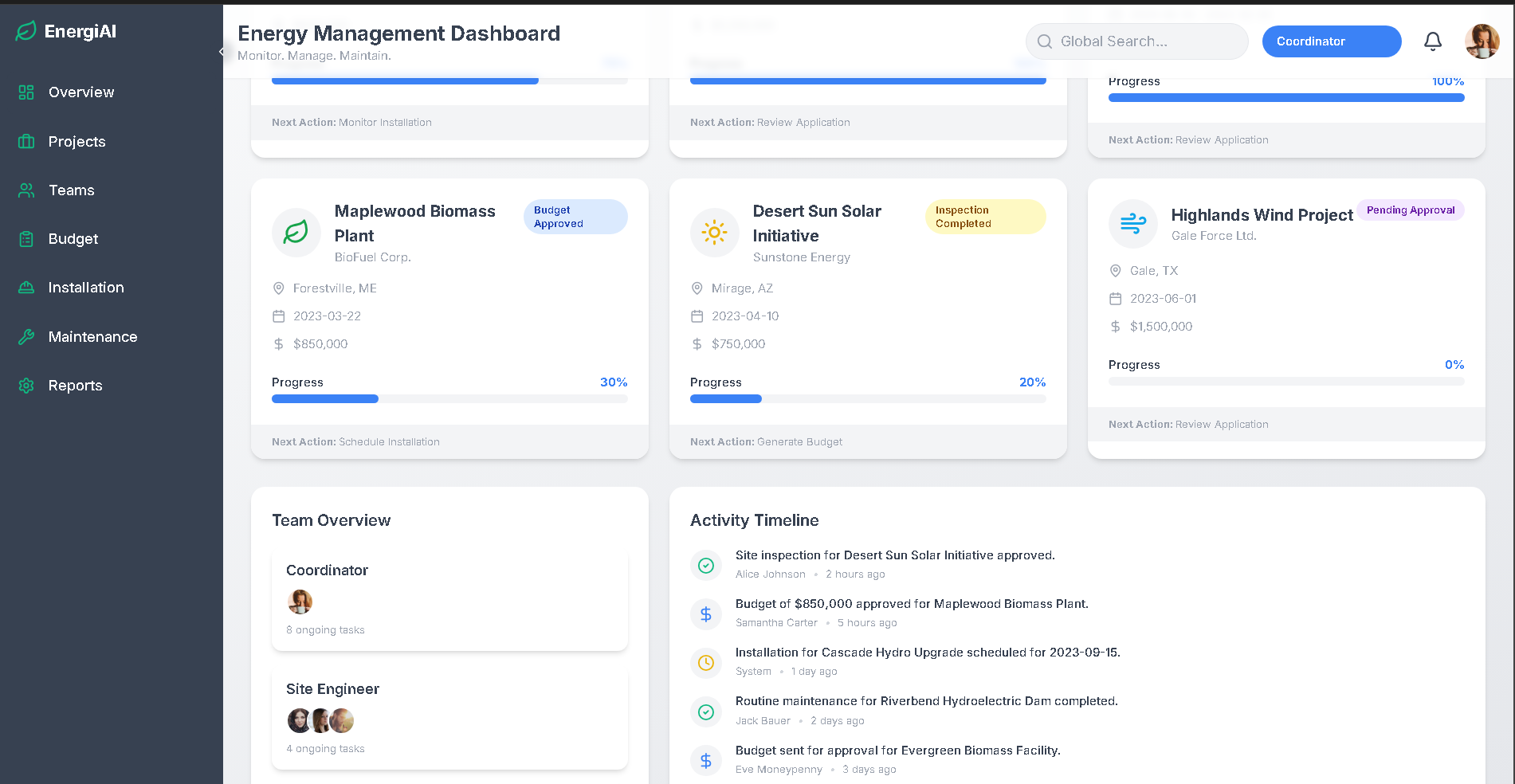The width and height of the screenshot is (1515, 784).
Task: Click the Maplewood Biomass Plant leaf icon
Action: click(x=296, y=232)
